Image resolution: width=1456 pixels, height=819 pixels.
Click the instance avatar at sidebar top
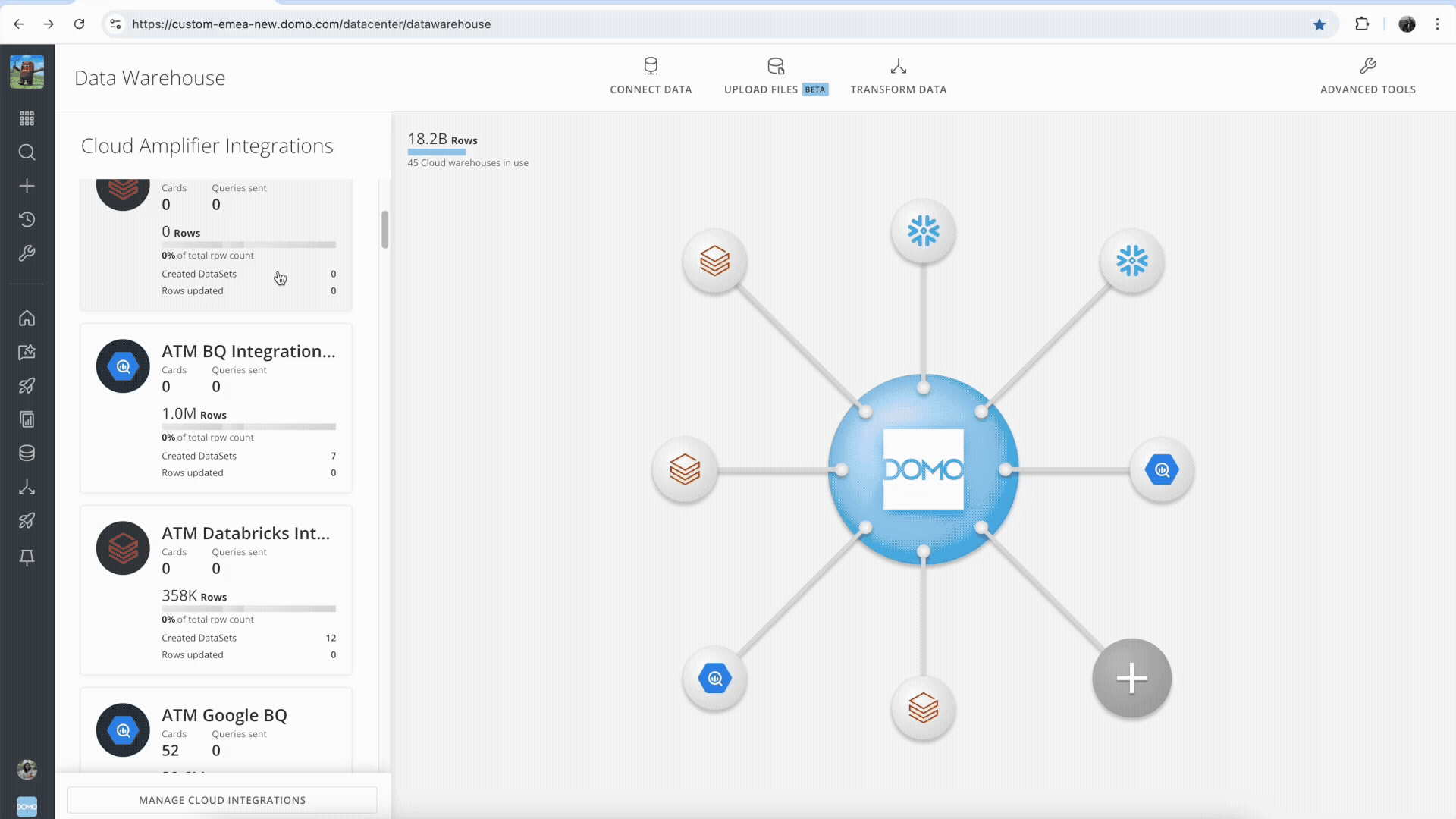coord(27,72)
